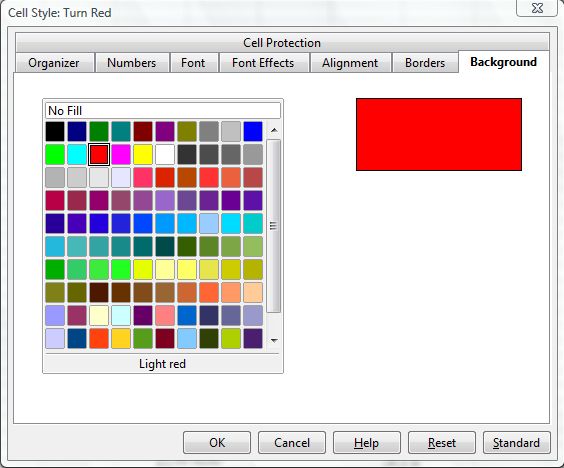Open the Font Effects tab
Viewport: 564px width, 468px height.
click(263, 63)
